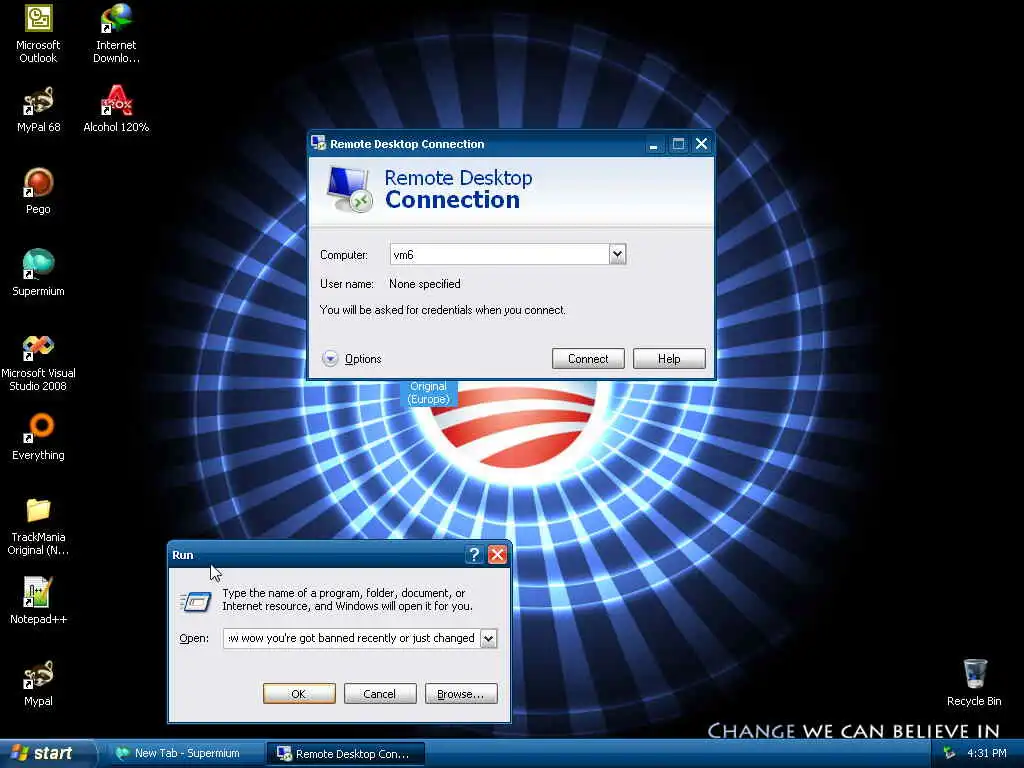Select the TrackMania Original folder icon
This screenshot has width=1024, height=768.
tap(38, 526)
